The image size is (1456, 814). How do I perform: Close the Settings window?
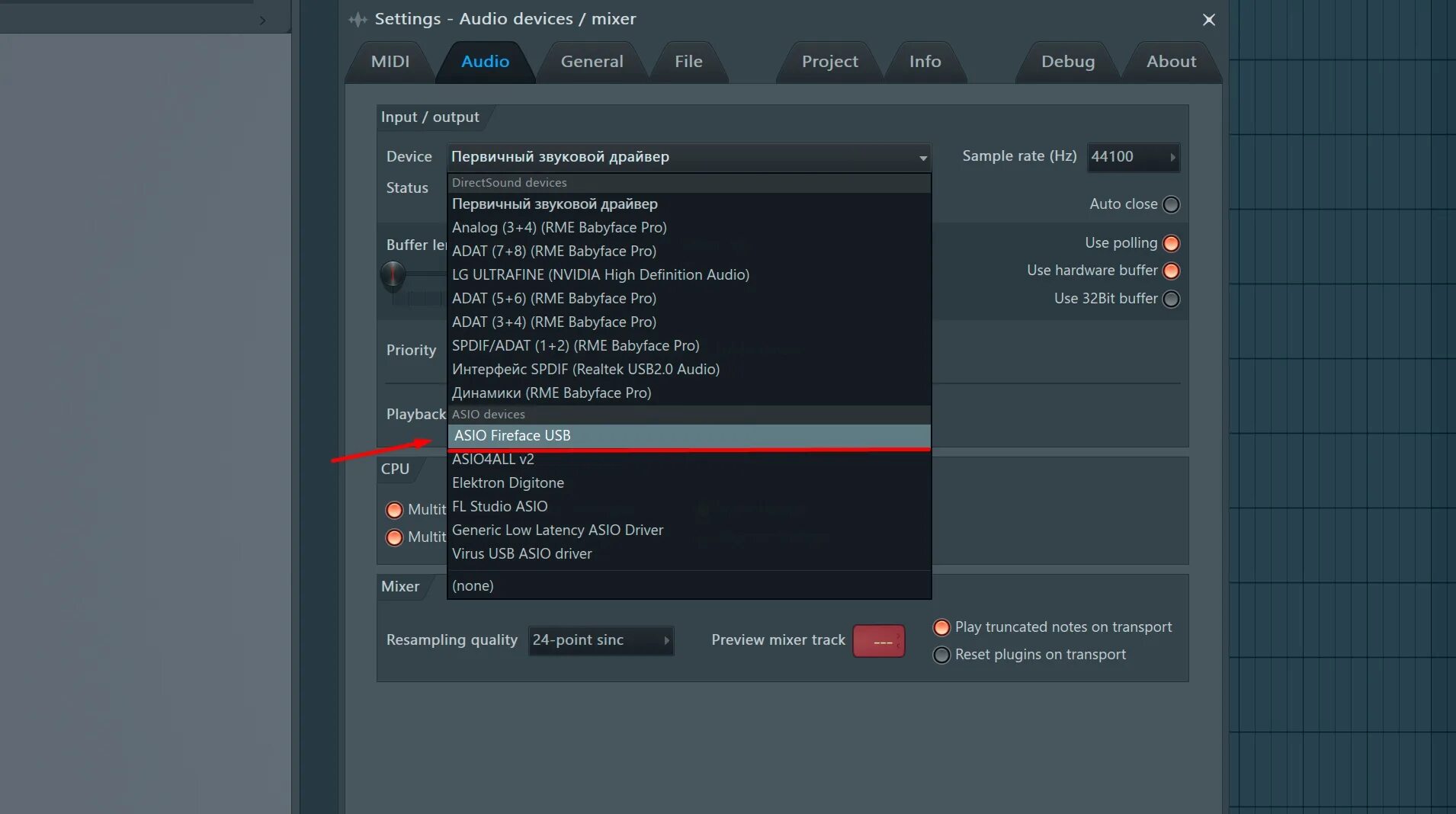(1209, 20)
